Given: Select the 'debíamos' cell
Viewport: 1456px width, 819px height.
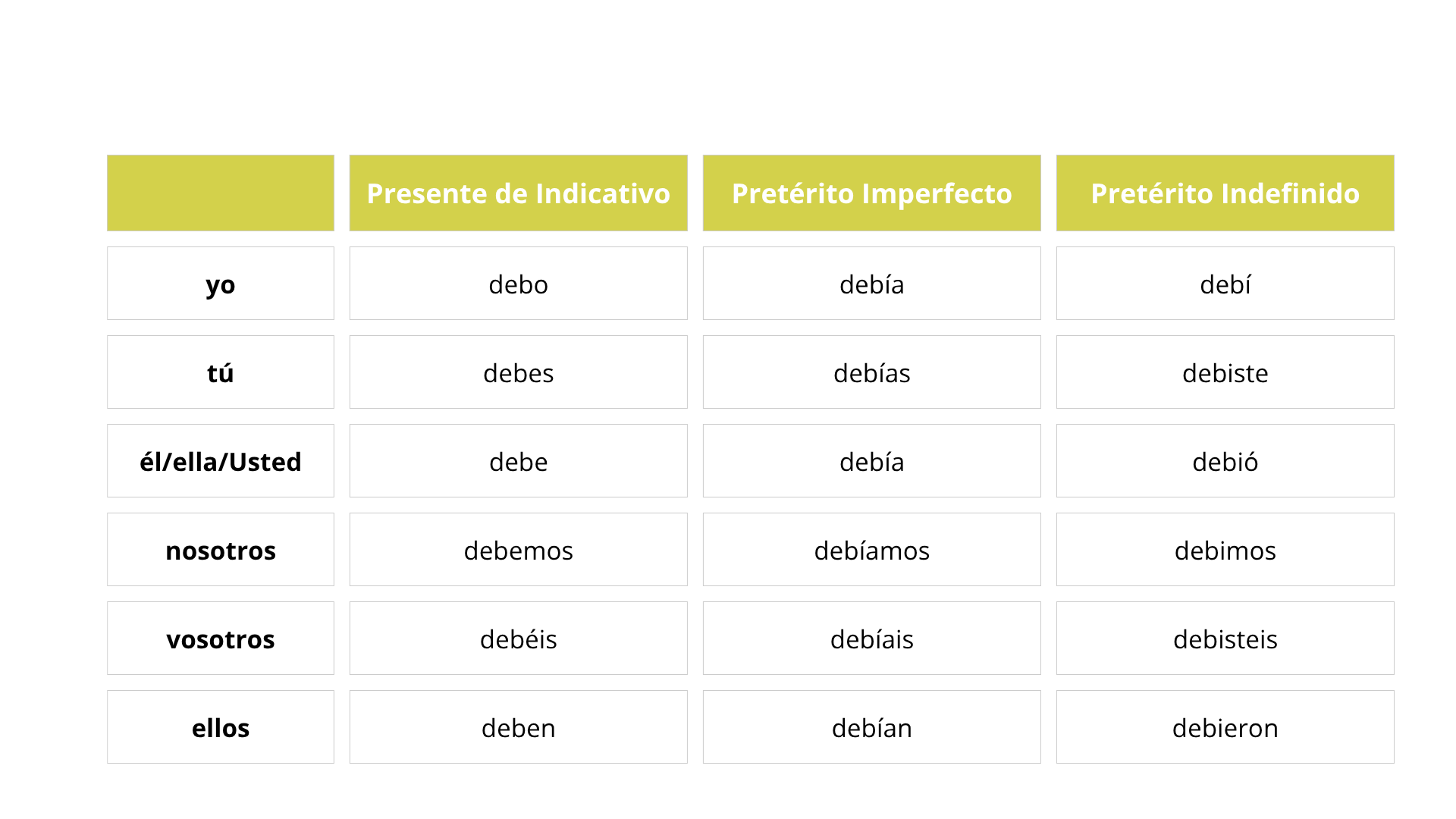Looking at the screenshot, I should coord(871,550).
